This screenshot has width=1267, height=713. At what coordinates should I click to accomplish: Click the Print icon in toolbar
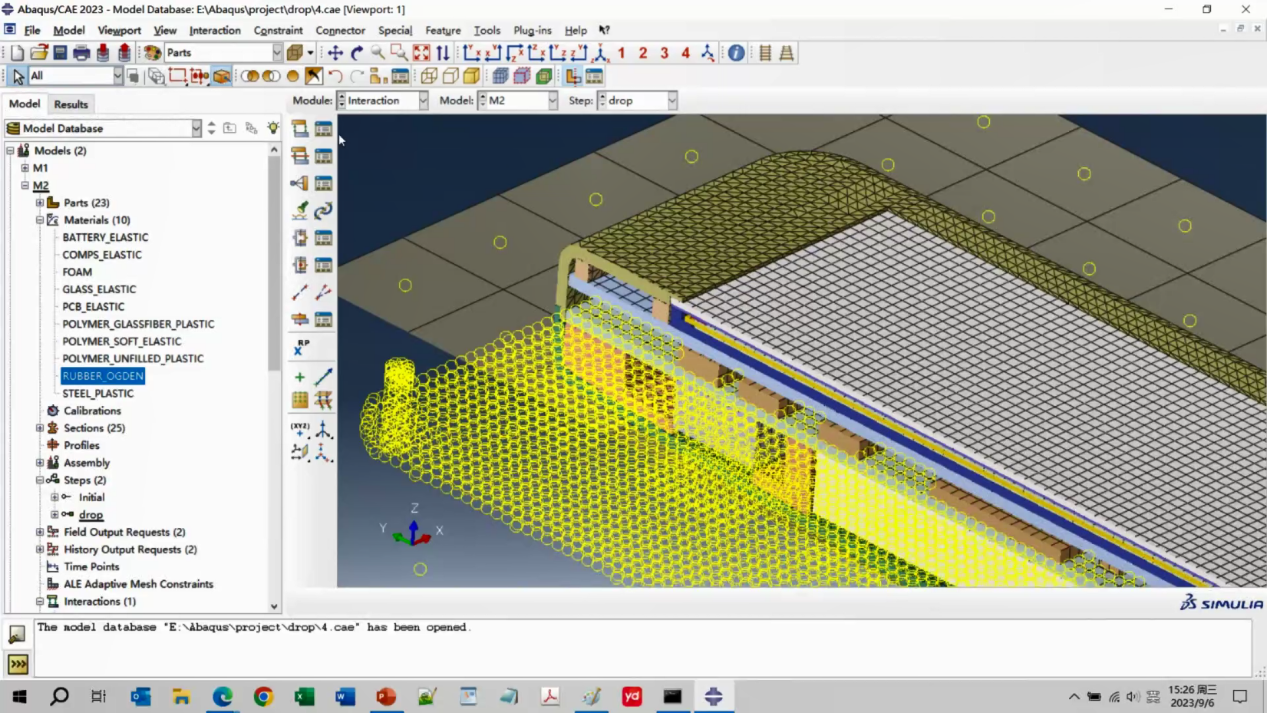tap(81, 53)
